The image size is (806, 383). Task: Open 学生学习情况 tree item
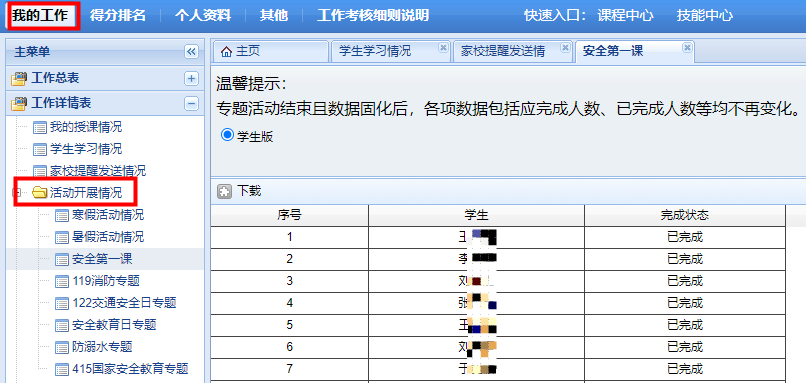coord(86,149)
